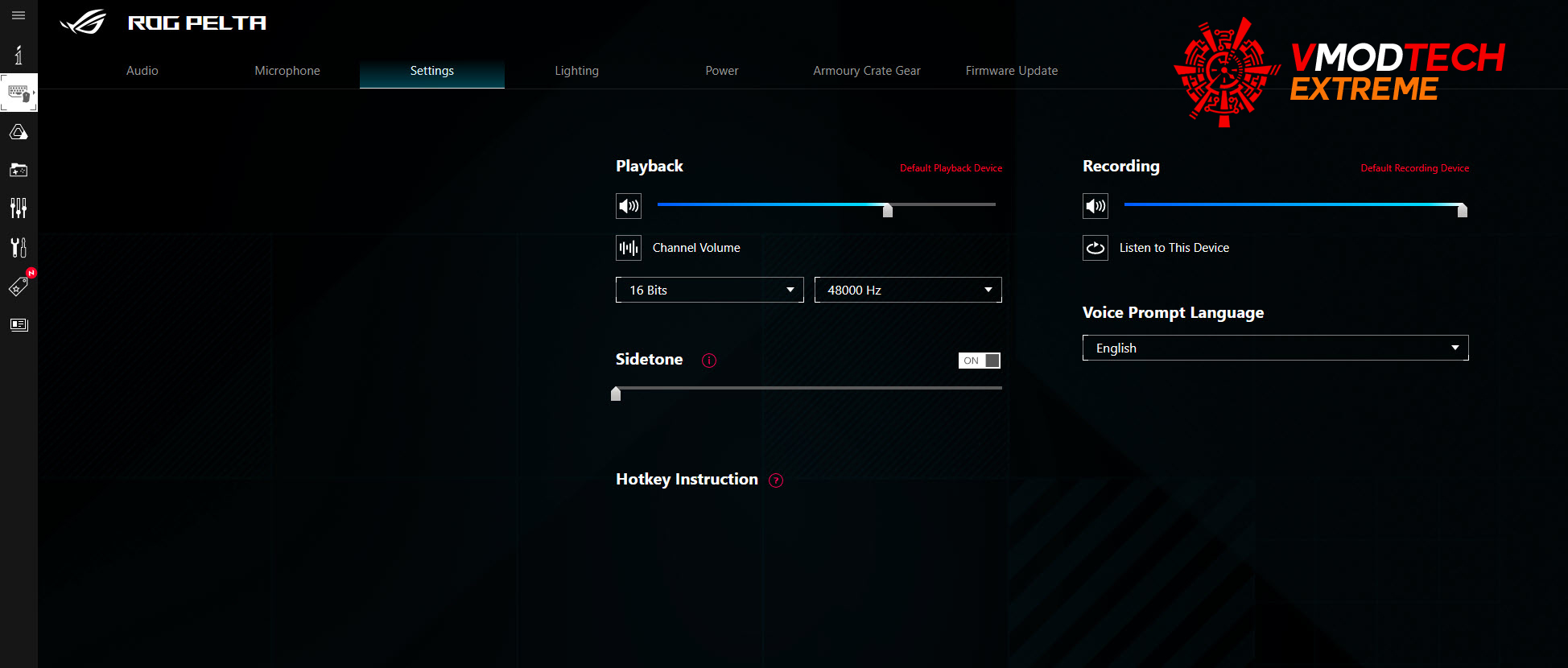Open the sliders tuning icon in sidebar
This screenshot has height=668, width=1568.
(19, 208)
